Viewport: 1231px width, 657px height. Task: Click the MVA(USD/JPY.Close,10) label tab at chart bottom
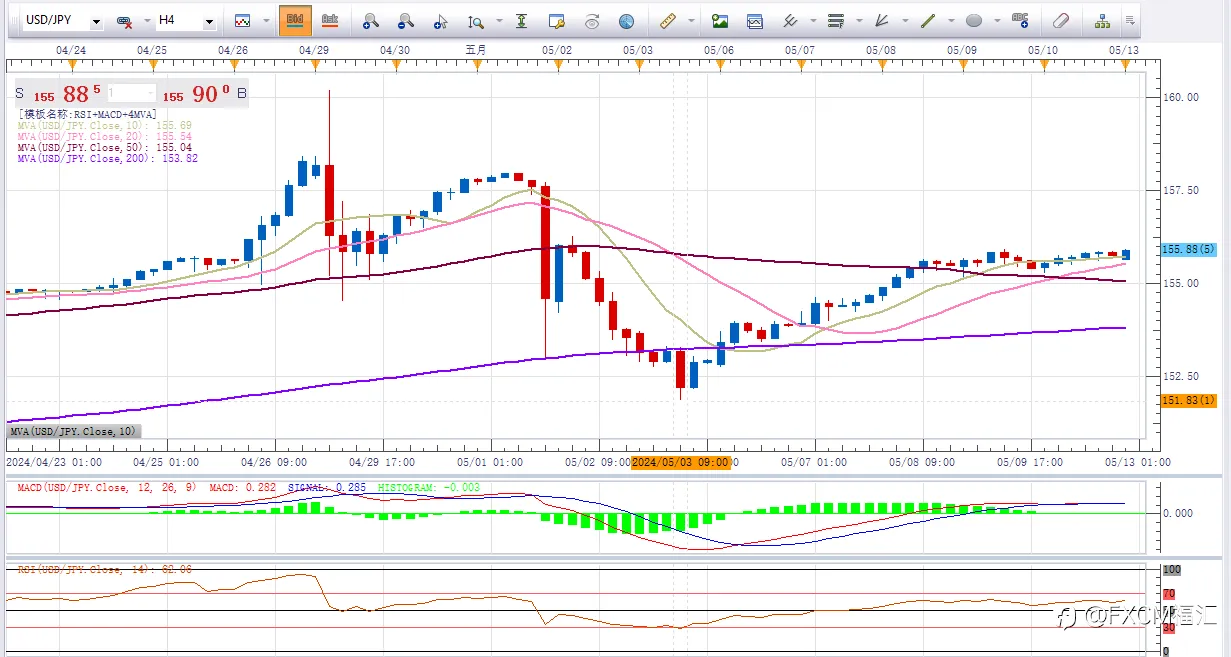pos(73,431)
